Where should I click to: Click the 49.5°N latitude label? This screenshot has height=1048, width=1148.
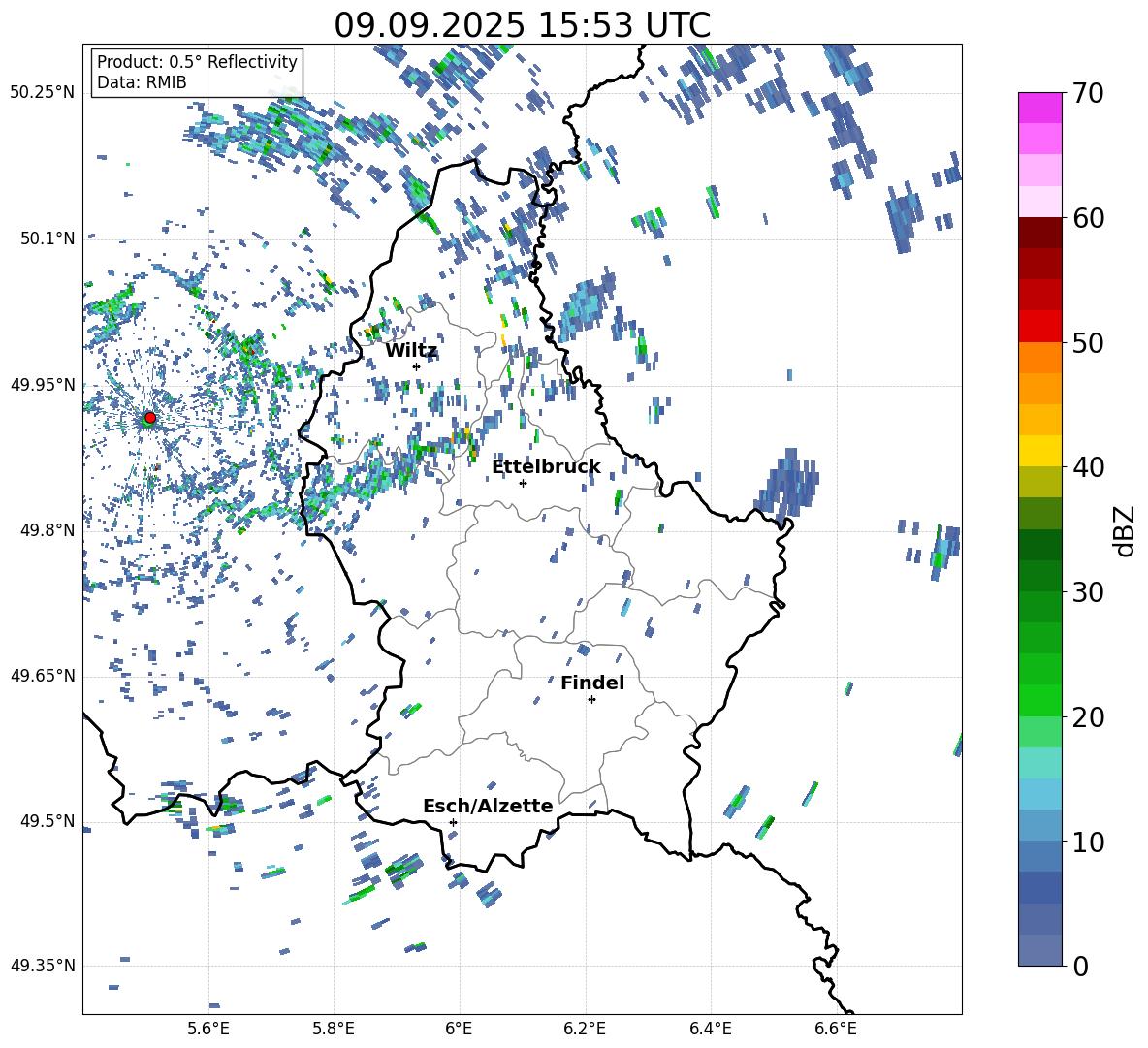pyautogui.click(x=47, y=820)
